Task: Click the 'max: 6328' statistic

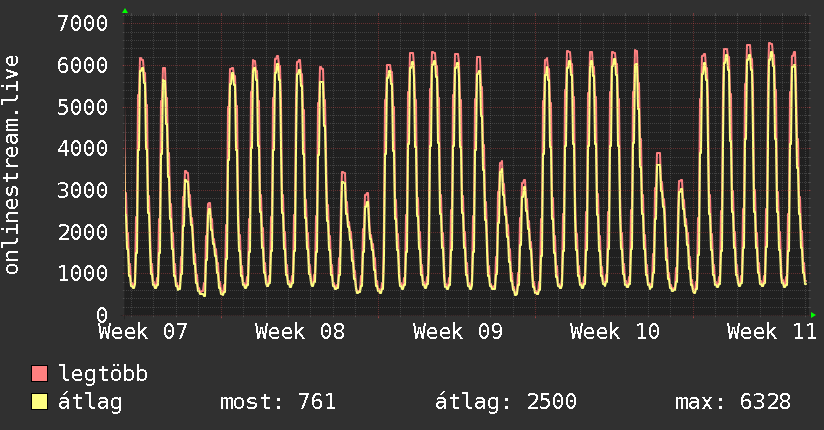Action: (733, 402)
